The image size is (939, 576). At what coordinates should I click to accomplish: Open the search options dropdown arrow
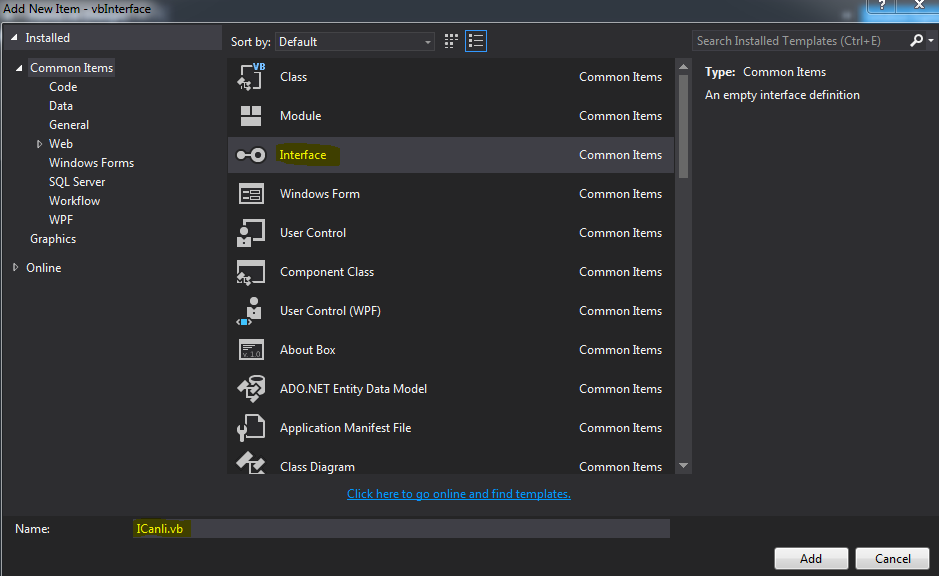tap(931, 41)
